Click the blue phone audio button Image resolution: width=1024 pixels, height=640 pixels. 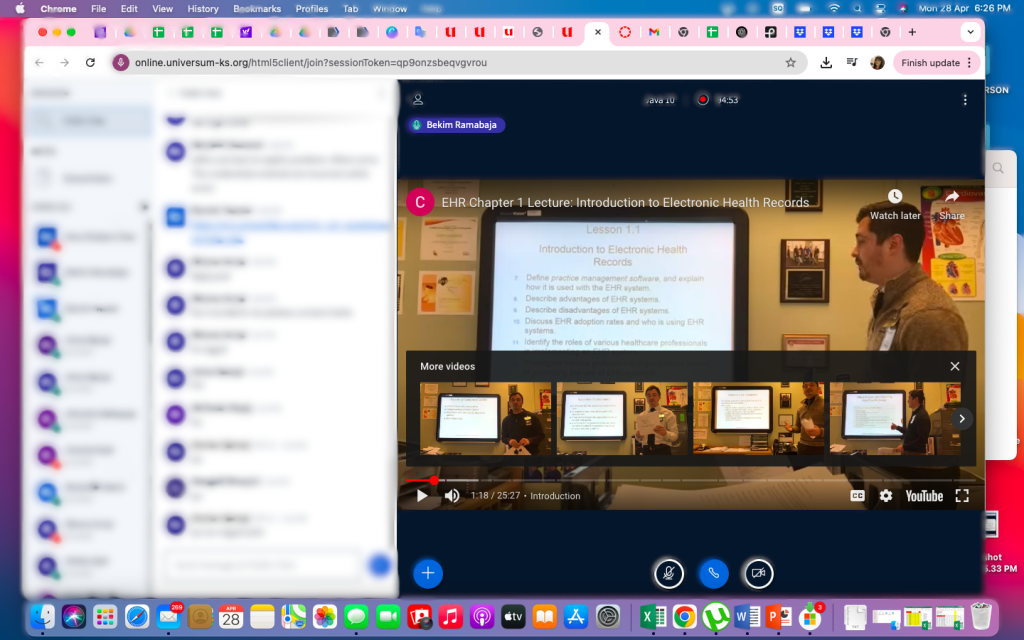click(713, 573)
